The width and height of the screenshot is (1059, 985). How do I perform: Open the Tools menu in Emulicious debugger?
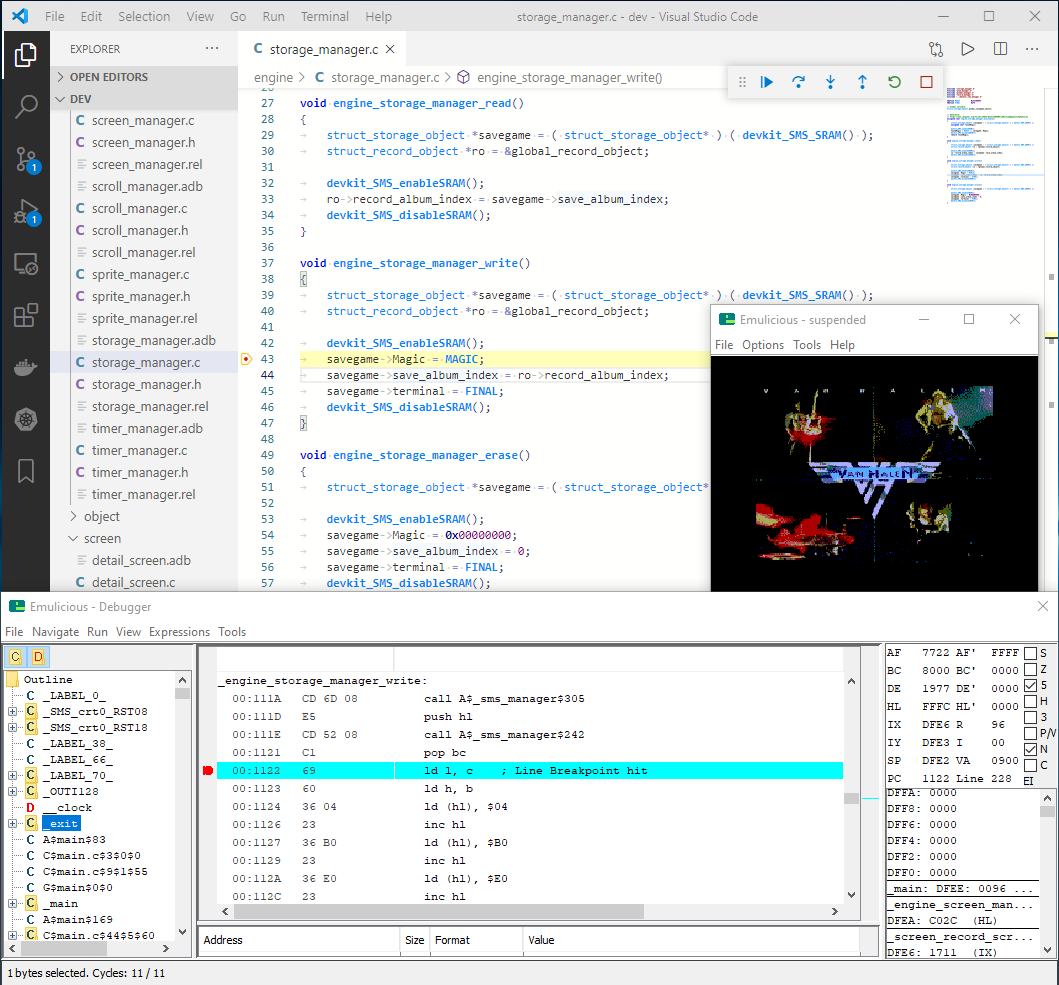pos(232,631)
